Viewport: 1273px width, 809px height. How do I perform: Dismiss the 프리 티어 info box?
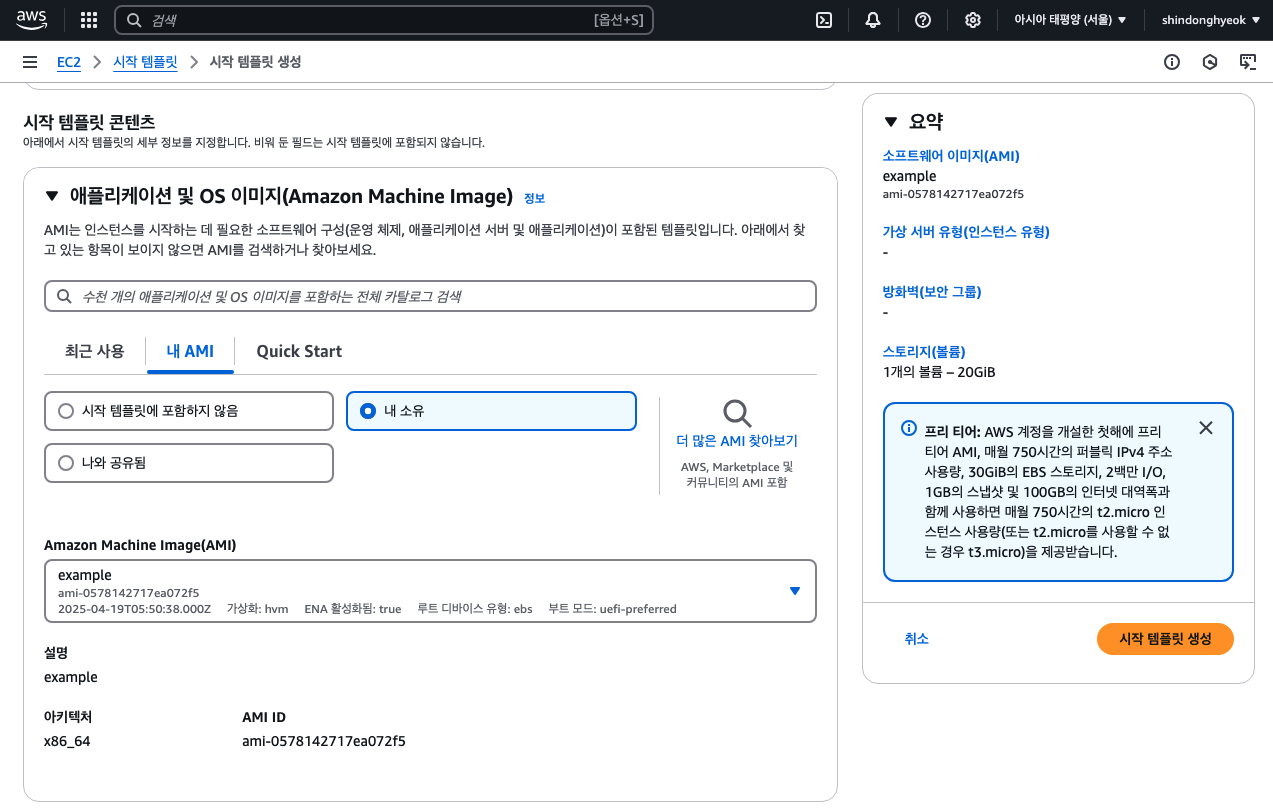(x=1206, y=428)
